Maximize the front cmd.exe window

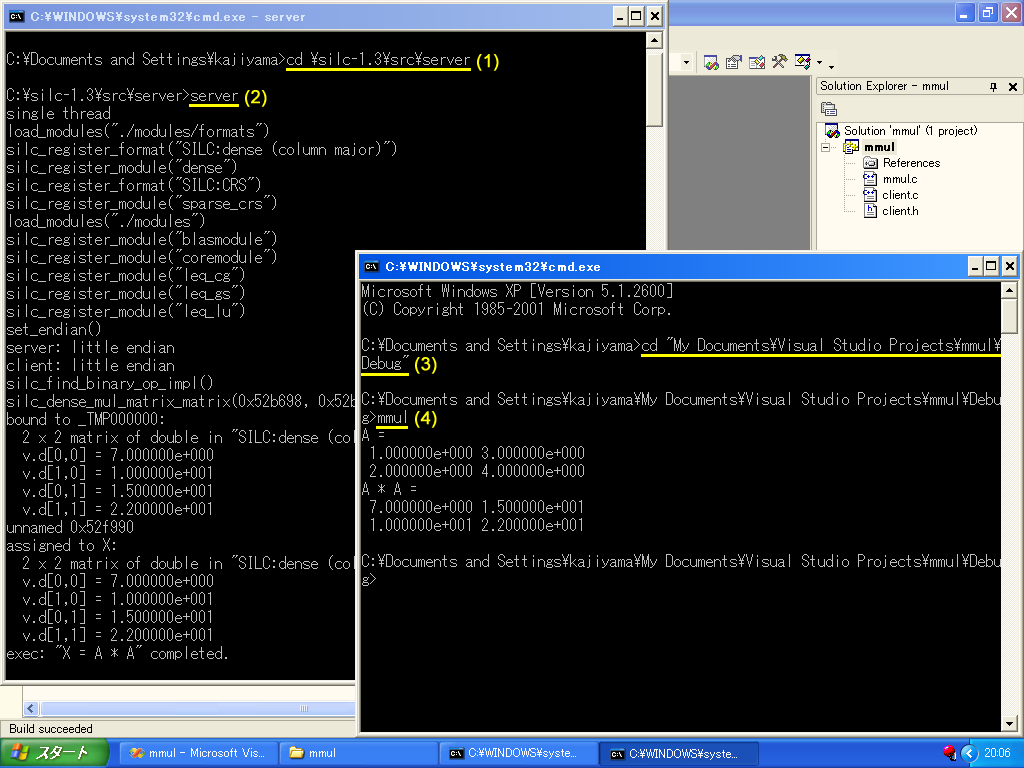[991, 266]
